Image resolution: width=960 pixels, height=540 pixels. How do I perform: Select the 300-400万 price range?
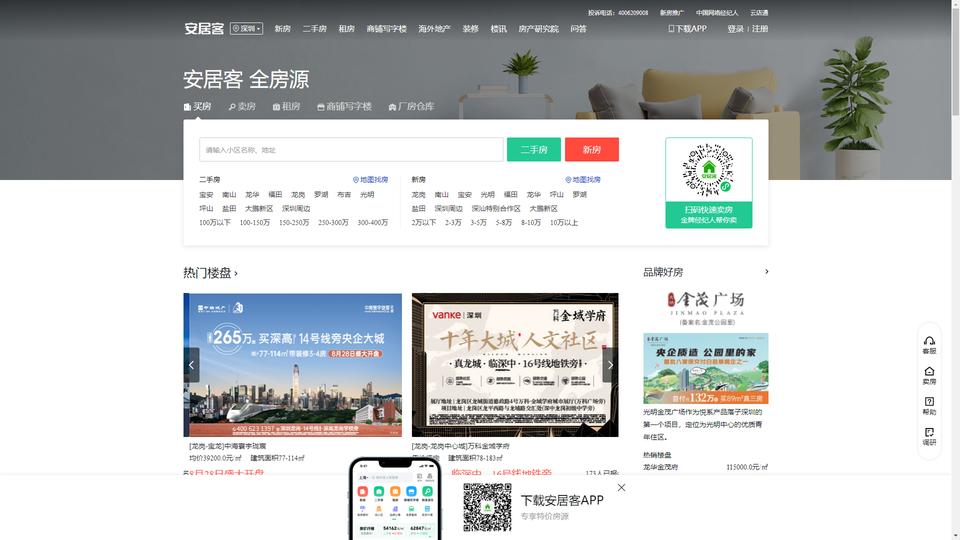click(x=373, y=223)
